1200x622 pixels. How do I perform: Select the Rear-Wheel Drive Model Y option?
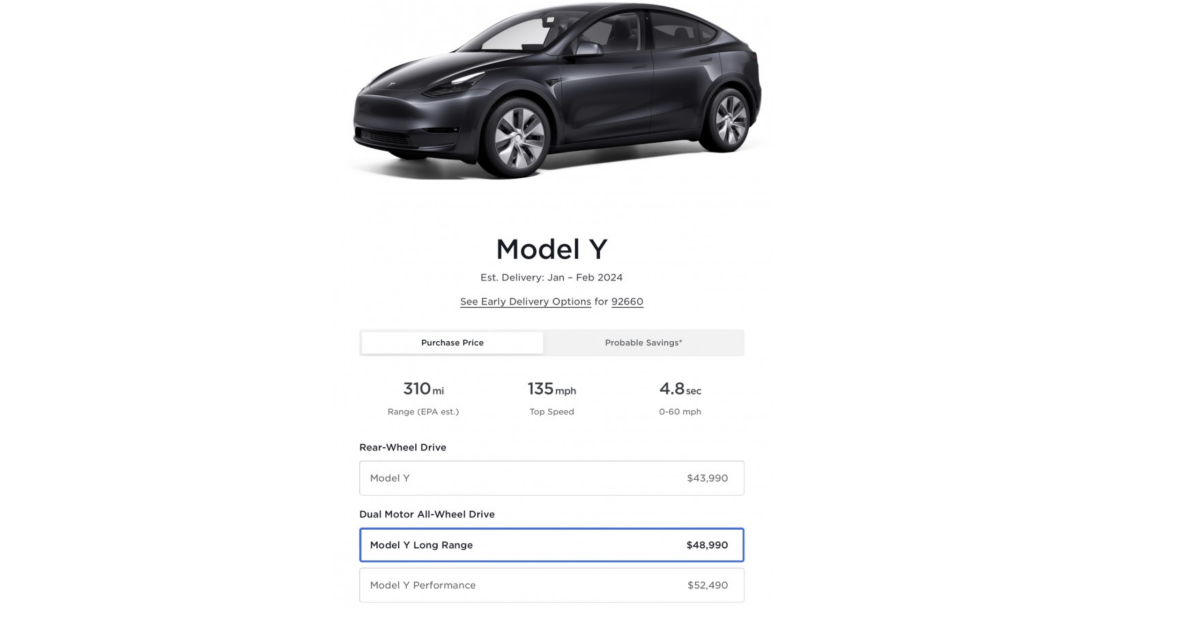click(x=551, y=478)
